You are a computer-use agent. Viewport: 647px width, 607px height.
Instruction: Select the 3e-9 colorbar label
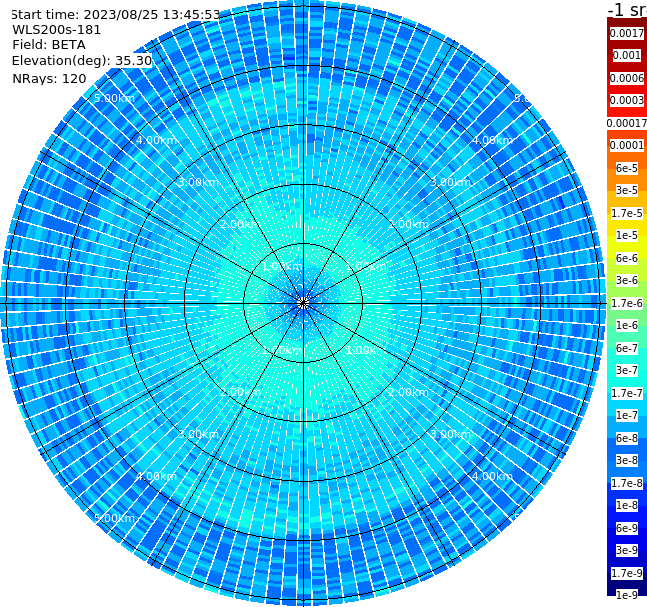[x=627, y=550]
